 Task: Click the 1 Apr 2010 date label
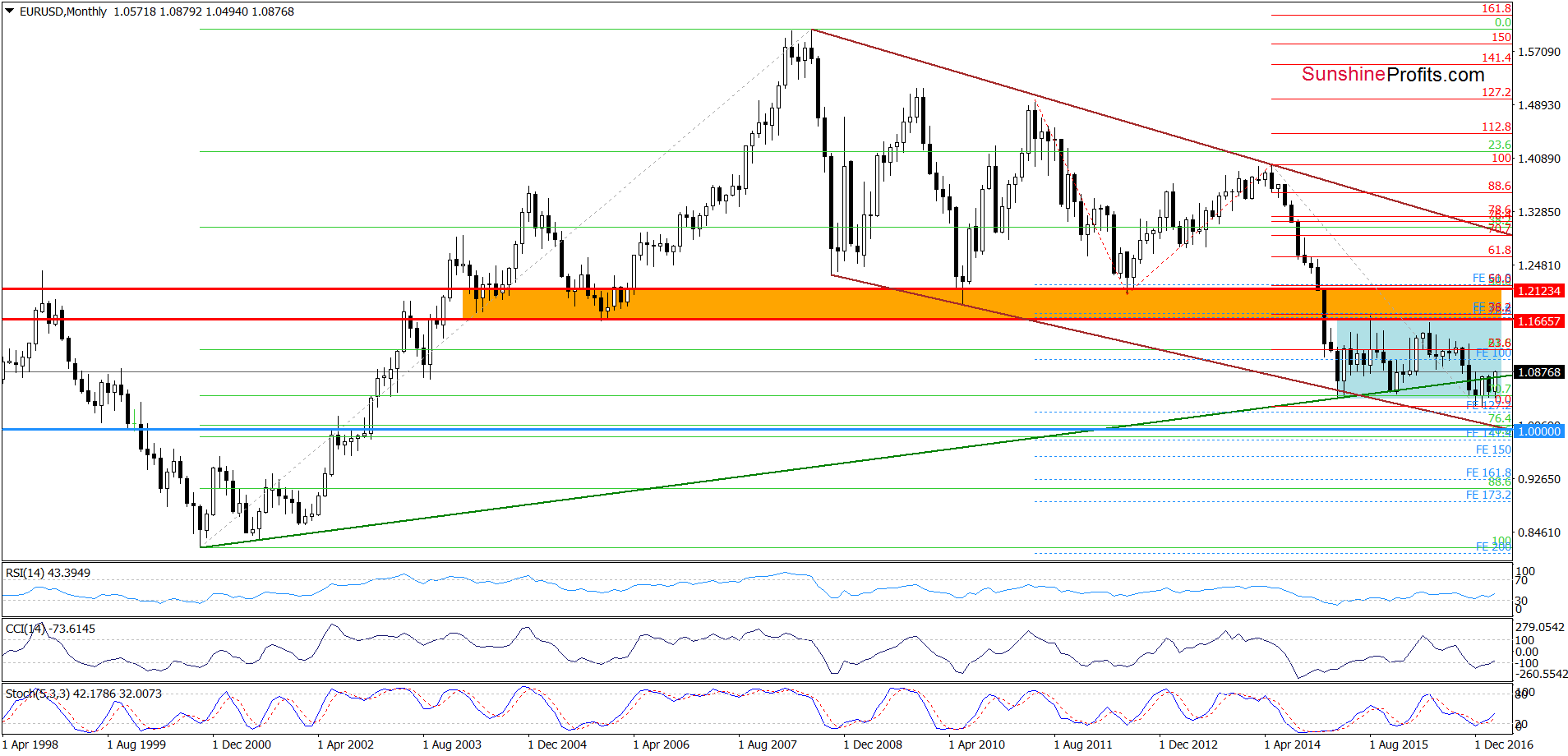coord(977,744)
